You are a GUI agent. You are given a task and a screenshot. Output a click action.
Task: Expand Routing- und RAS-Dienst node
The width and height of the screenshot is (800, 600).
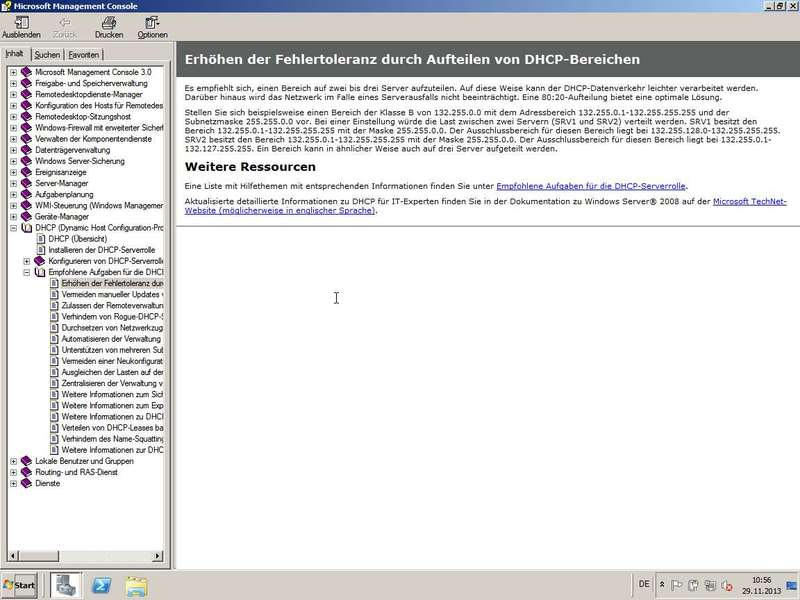coord(14,472)
